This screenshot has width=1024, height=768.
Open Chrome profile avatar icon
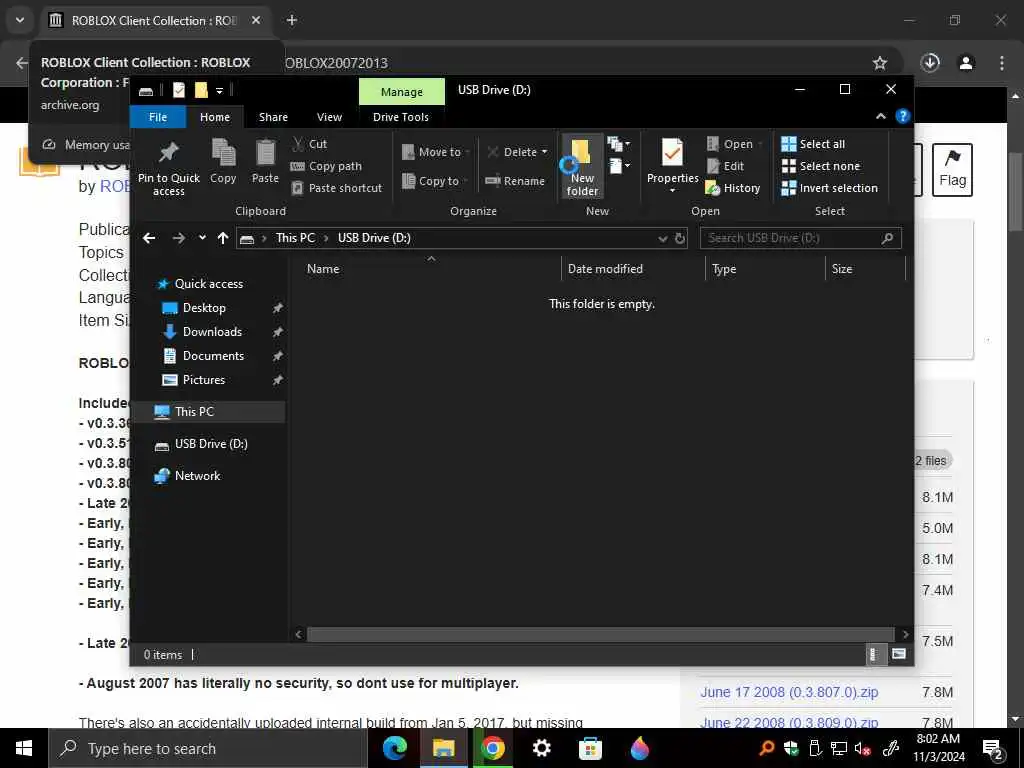pyautogui.click(x=966, y=63)
